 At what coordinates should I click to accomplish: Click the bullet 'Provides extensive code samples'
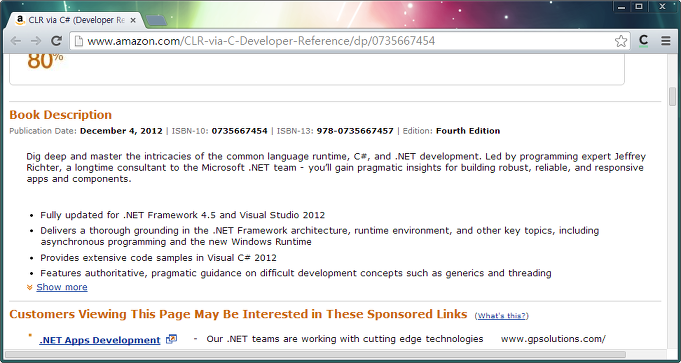[158, 257]
